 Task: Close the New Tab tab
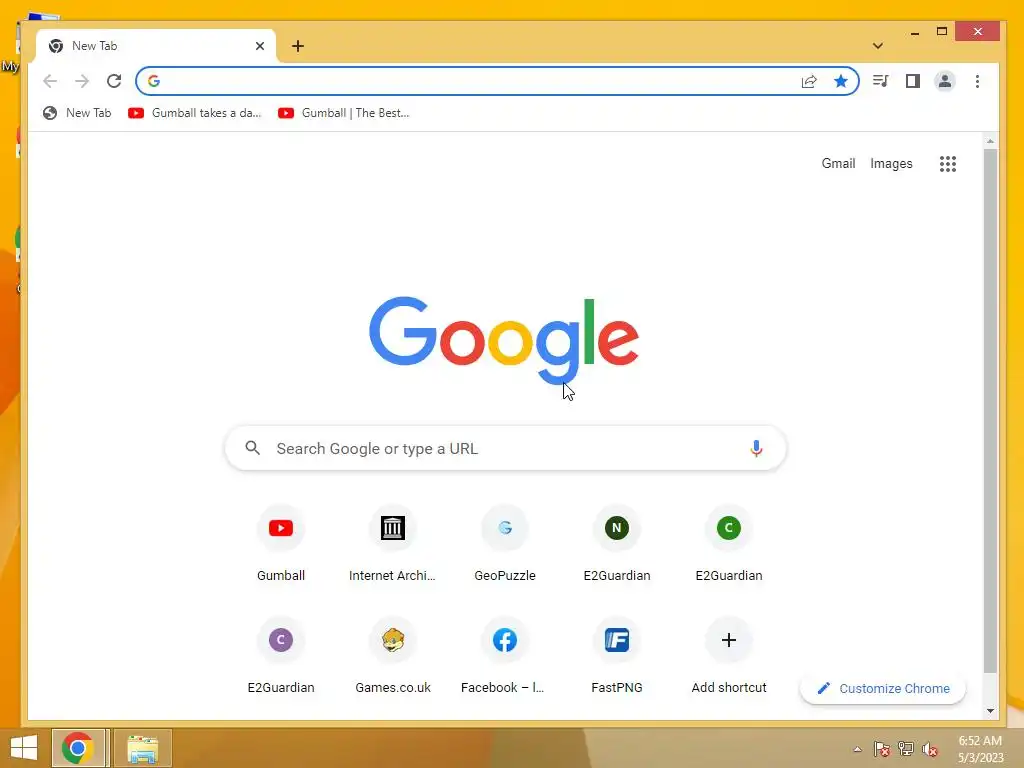click(x=260, y=46)
